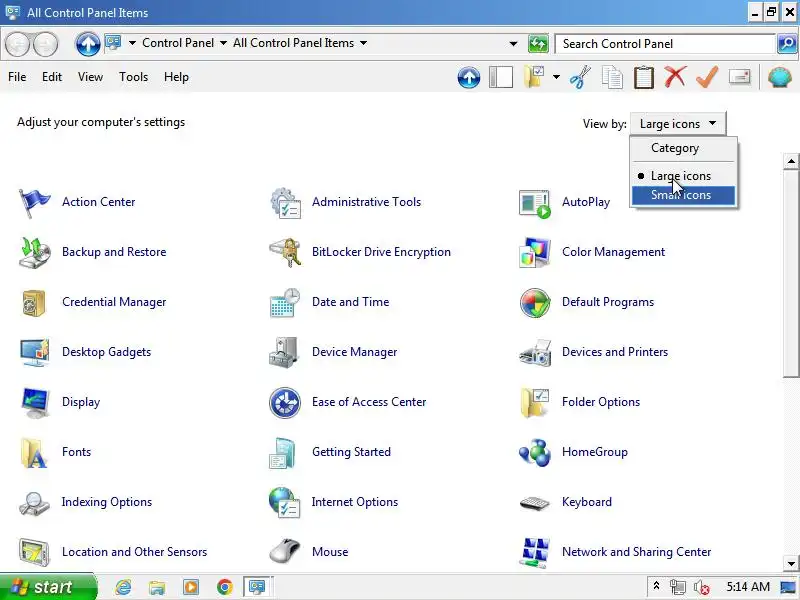The height and width of the screenshot is (600, 800).
Task: Click the address bar refresh button
Action: [538, 44]
